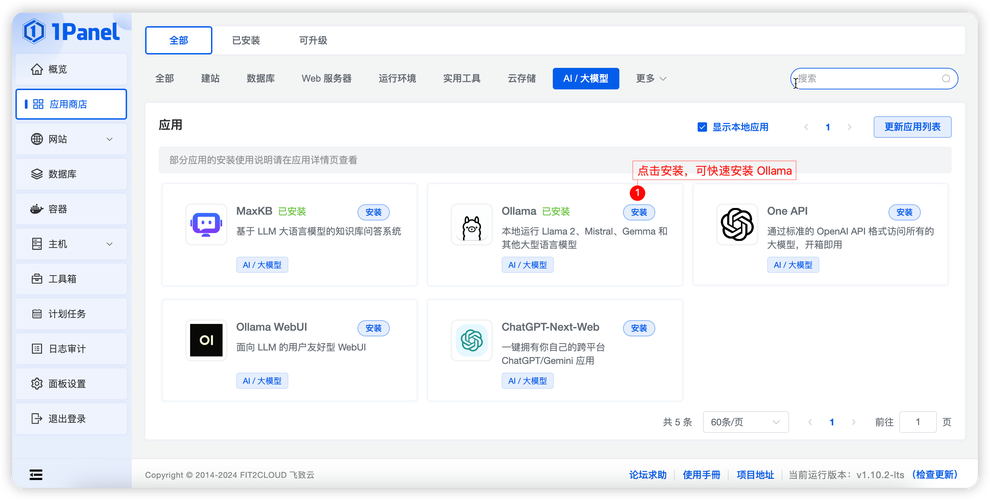The height and width of the screenshot is (500, 990).
Task: Click bottom pagination previous arrow
Action: pyautogui.click(x=810, y=422)
